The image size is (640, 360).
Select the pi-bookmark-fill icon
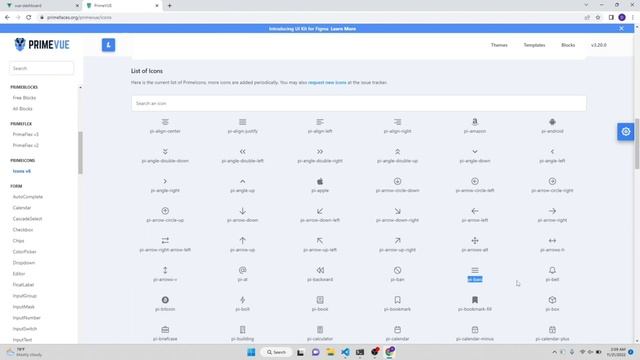pos(475,300)
